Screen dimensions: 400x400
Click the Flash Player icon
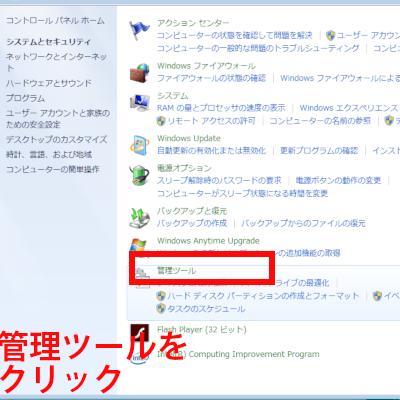coord(139,333)
